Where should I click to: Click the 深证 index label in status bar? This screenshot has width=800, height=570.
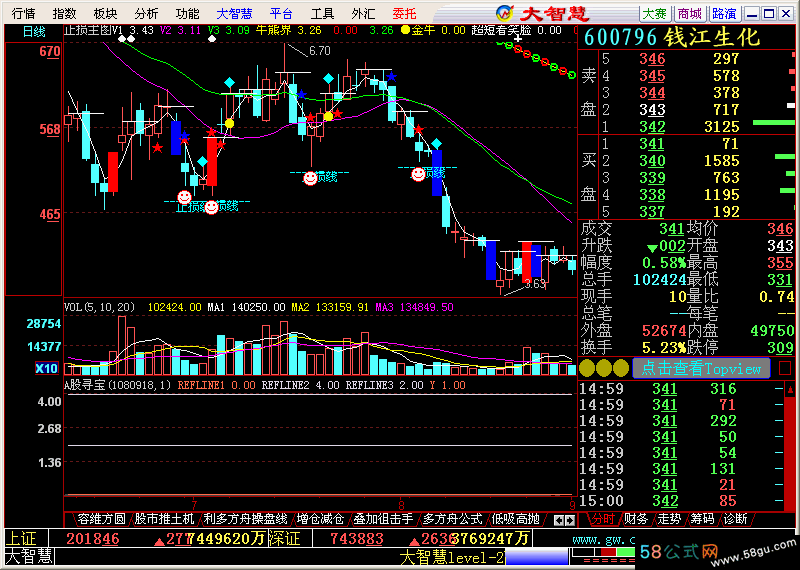285,538
